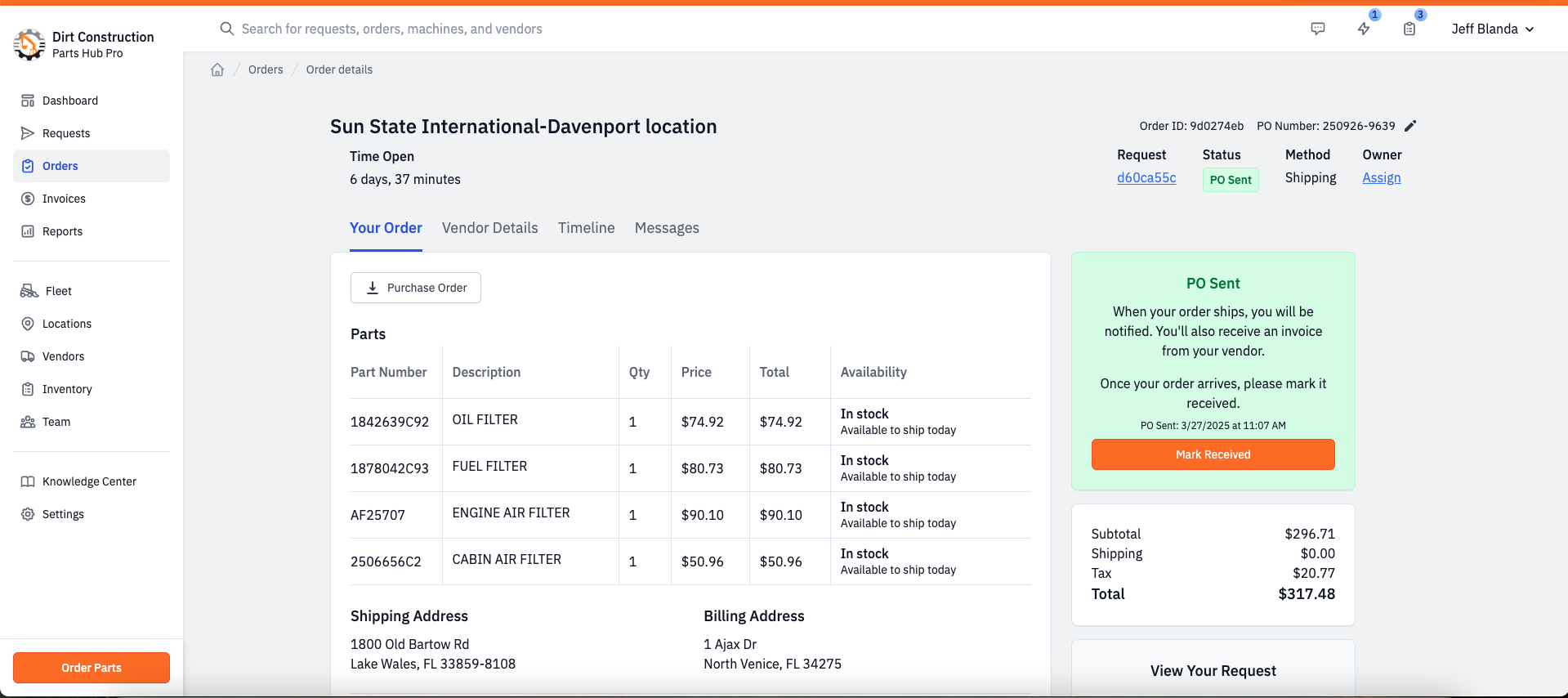The image size is (1568, 698).
Task: Expand the Jeff Blanda user menu
Action: pos(1493,29)
